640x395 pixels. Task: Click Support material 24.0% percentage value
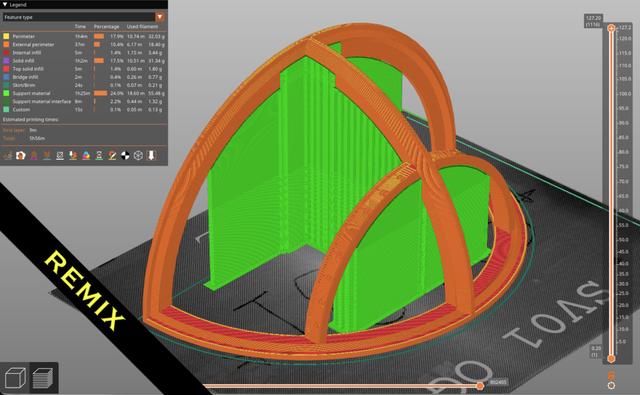(117, 93)
